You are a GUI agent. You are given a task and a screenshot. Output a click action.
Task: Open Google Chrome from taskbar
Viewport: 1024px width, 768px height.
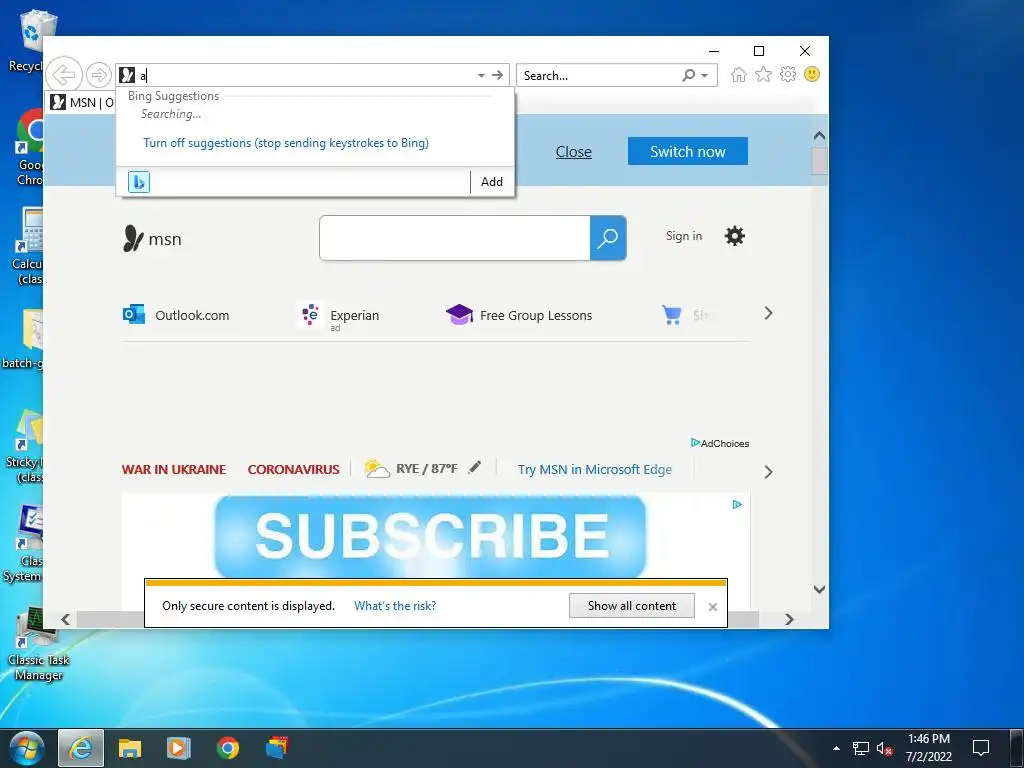point(228,748)
